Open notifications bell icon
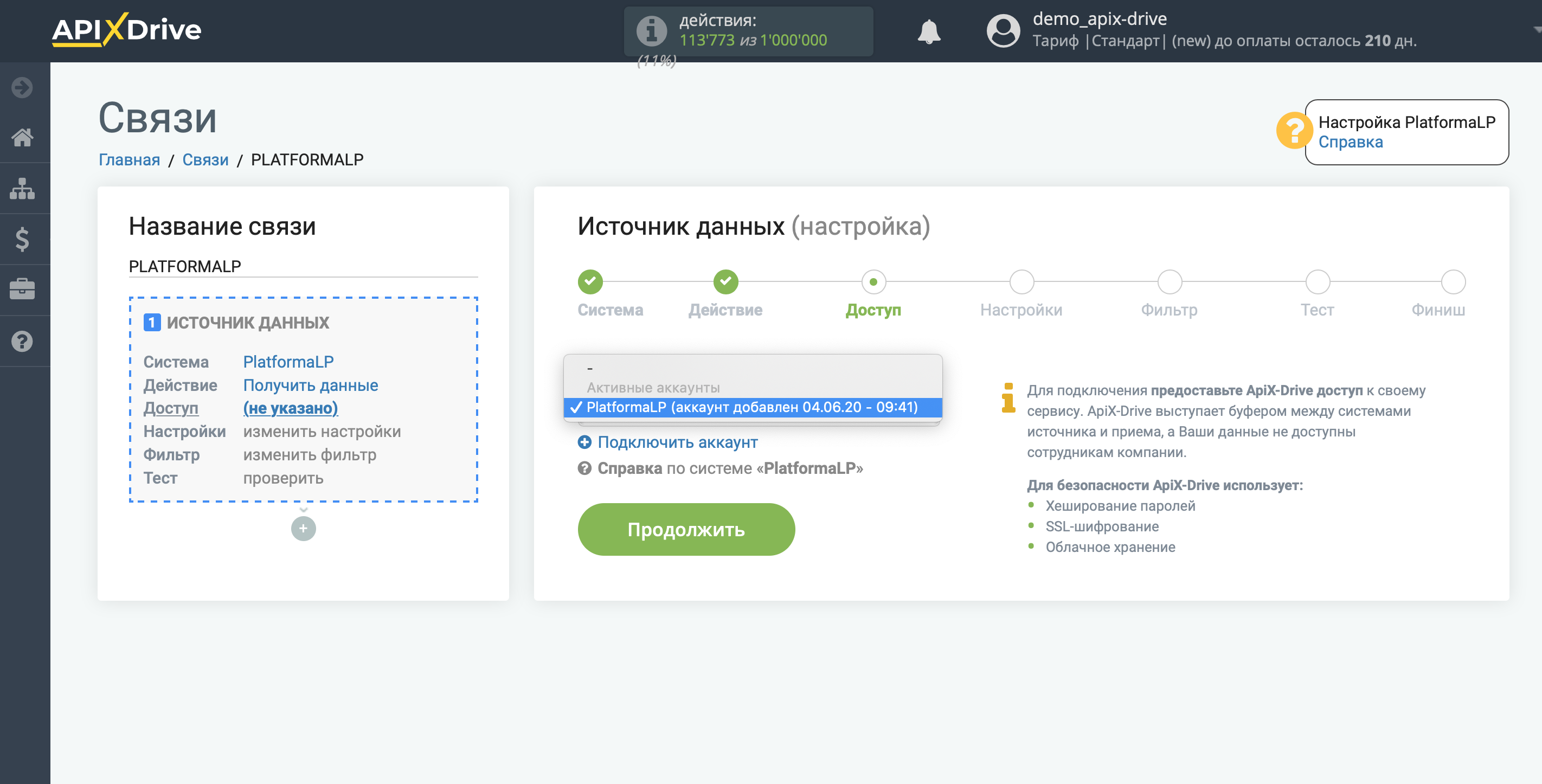 [x=929, y=31]
